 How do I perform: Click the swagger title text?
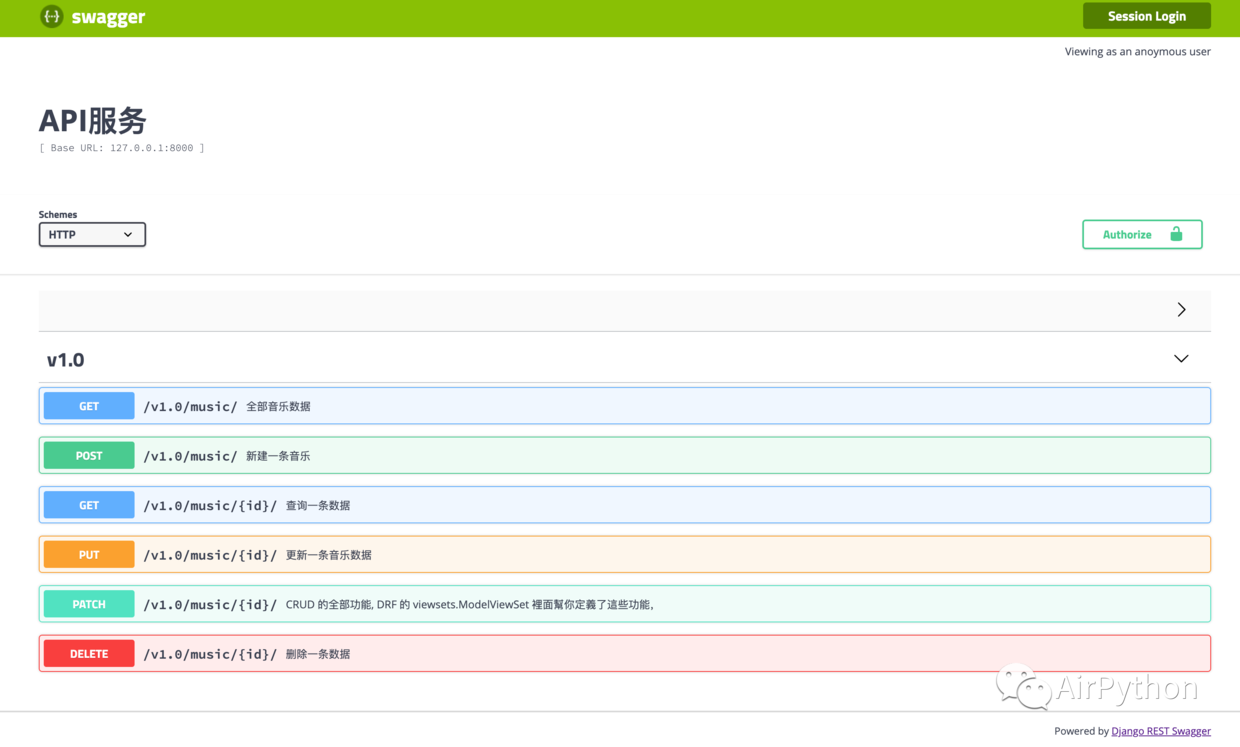(108, 17)
